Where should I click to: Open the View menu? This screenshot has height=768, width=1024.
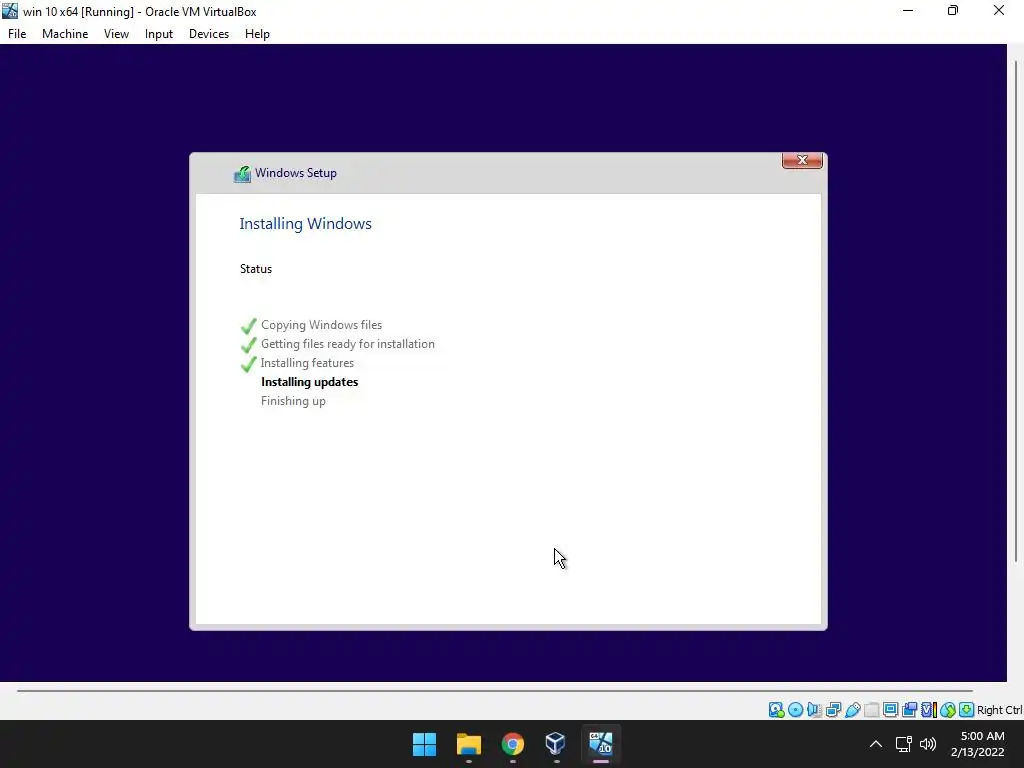click(116, 34)
